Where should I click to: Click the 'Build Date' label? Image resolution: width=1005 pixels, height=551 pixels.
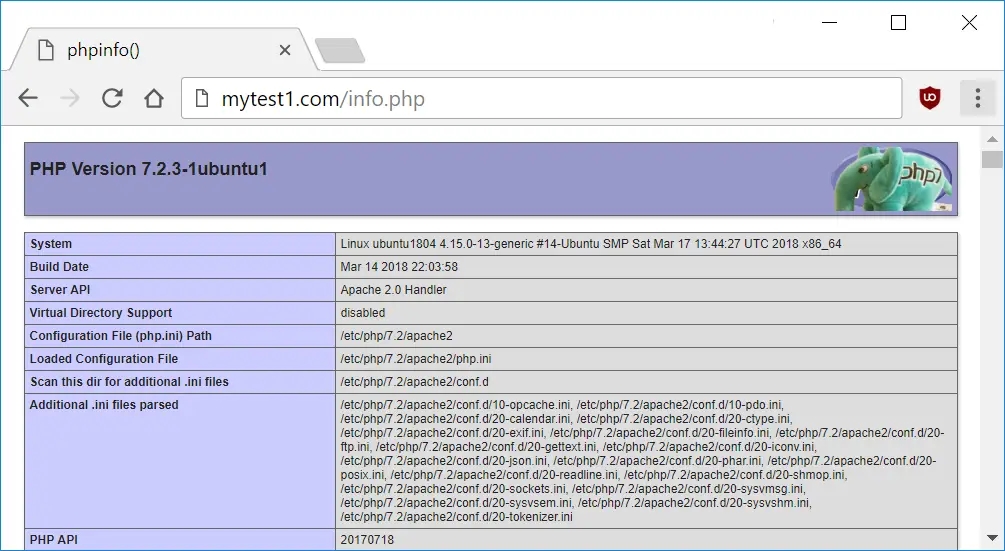click(59, 267)
